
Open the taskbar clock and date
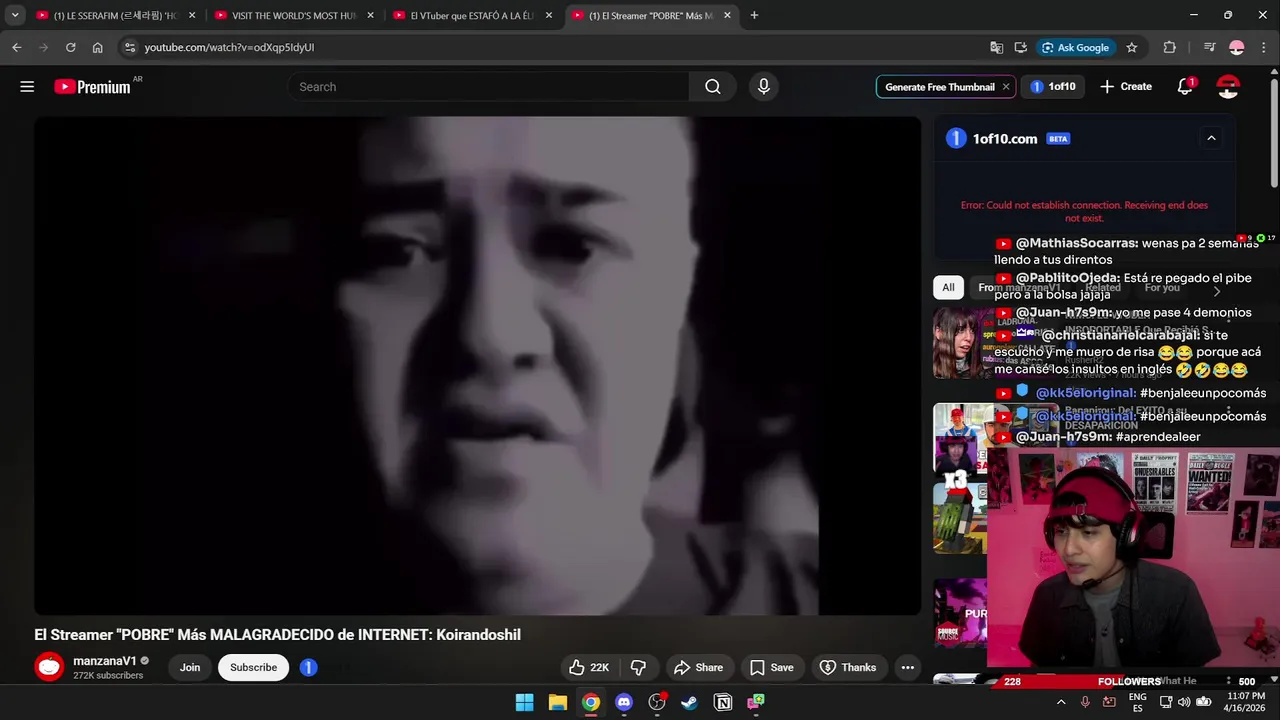(x=1246, y=702)
